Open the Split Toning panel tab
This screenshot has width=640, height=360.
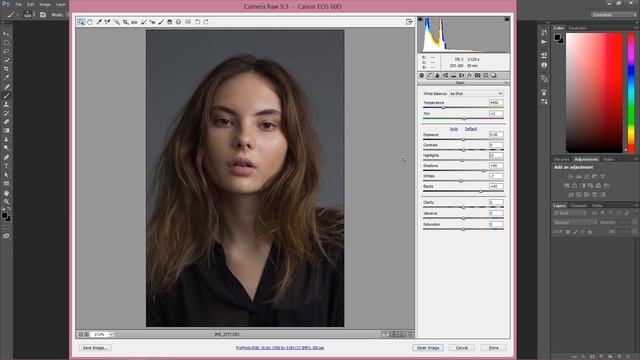point(453,76)
